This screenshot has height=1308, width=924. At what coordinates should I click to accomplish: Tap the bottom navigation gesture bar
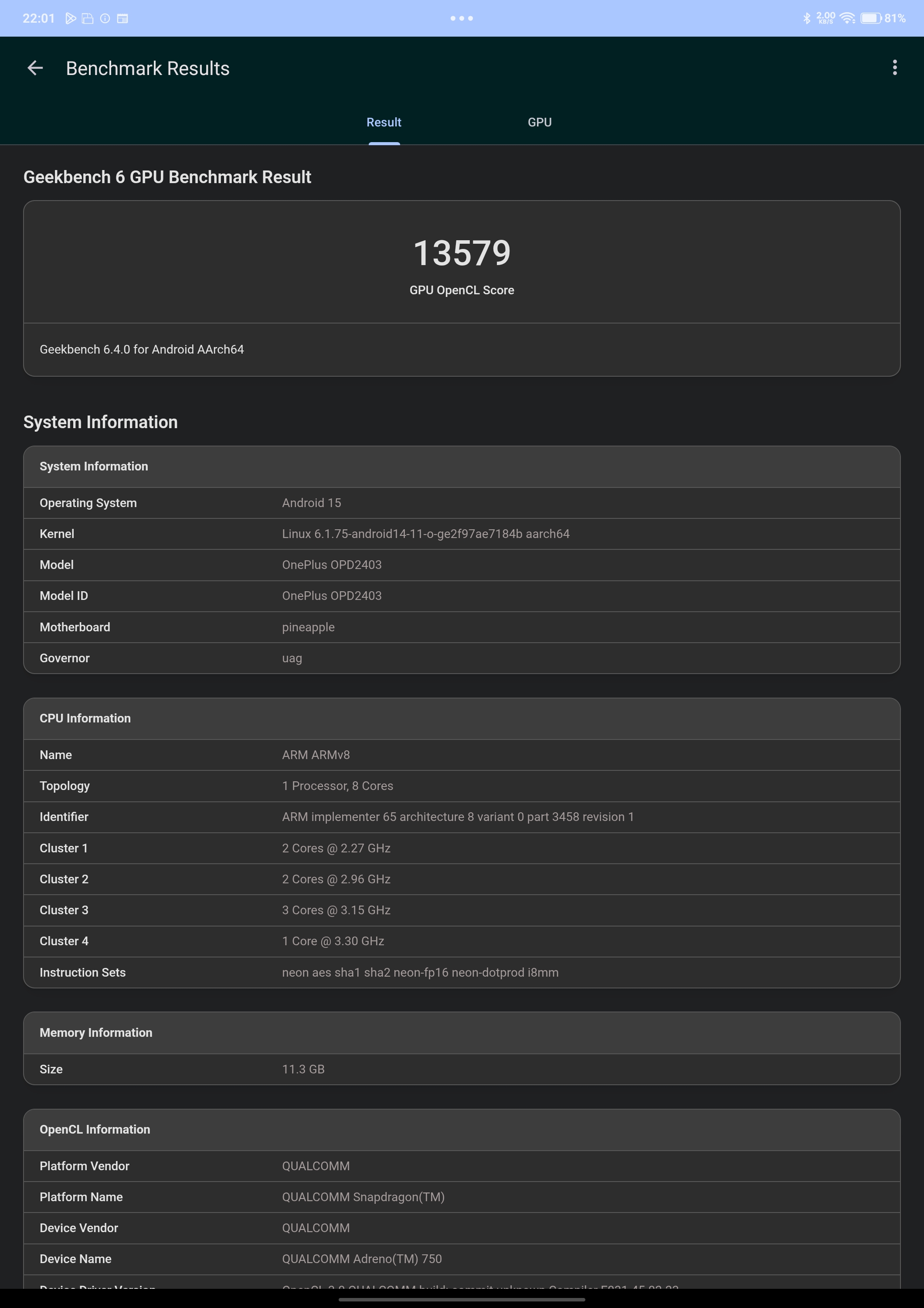click(x=462, y=1299)
